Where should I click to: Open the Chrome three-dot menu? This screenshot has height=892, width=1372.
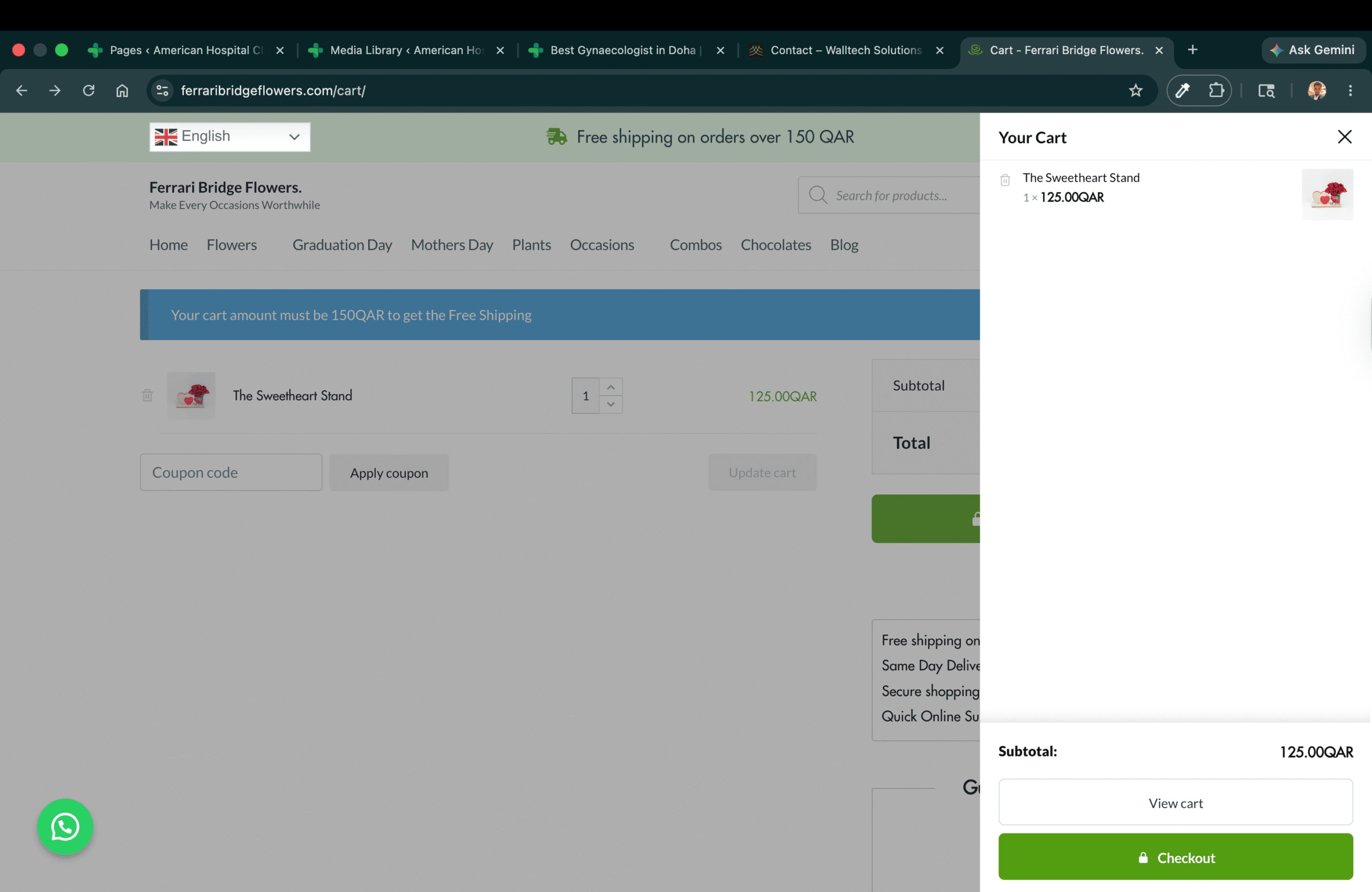(x=1350, y=91)
